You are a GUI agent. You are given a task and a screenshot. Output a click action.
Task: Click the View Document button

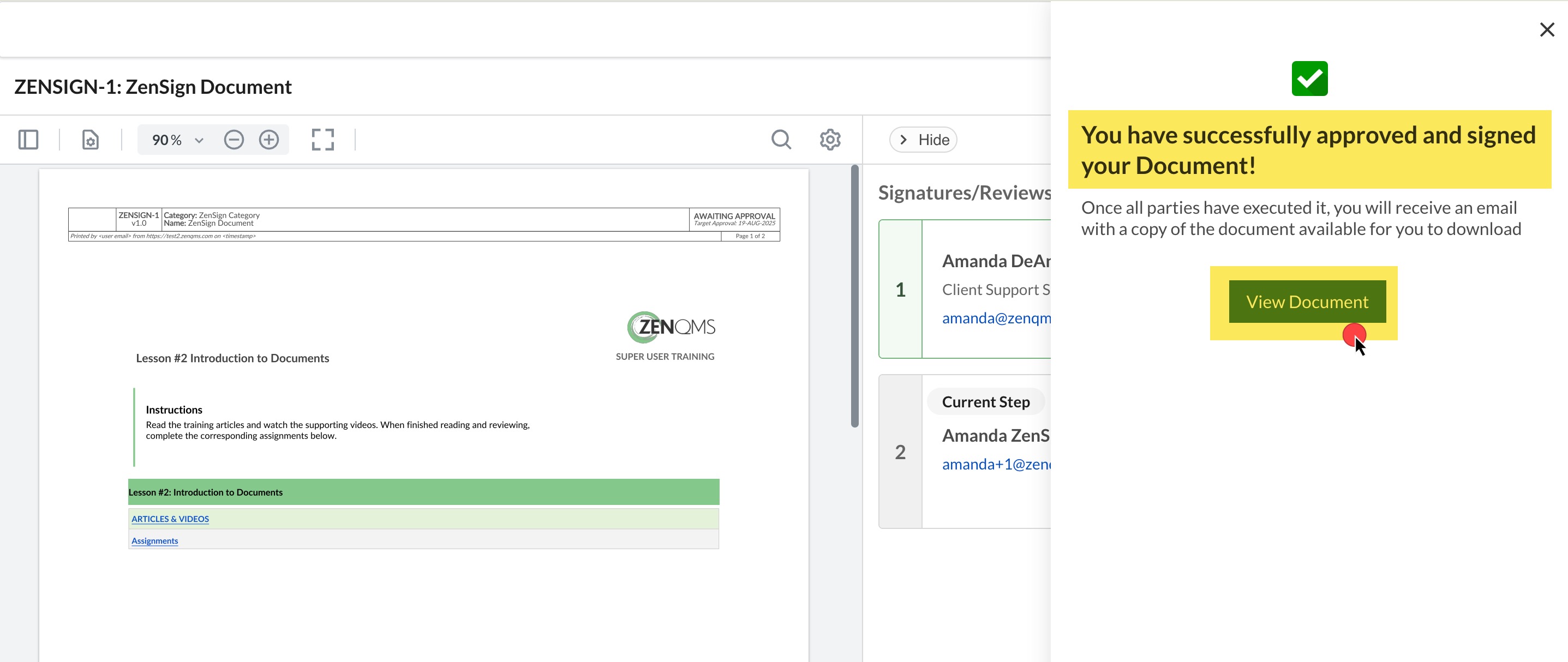point(1307,302)
